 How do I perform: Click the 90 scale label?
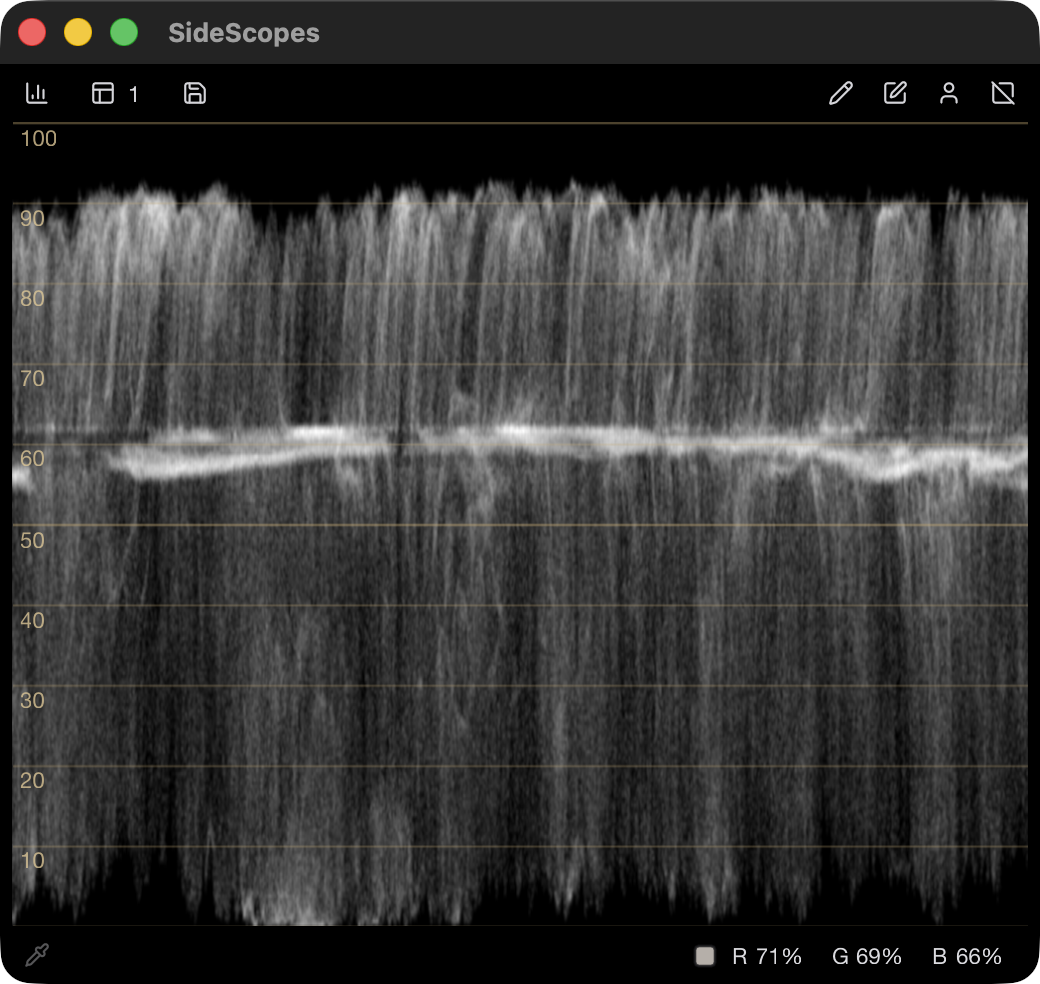pos(32,218)
